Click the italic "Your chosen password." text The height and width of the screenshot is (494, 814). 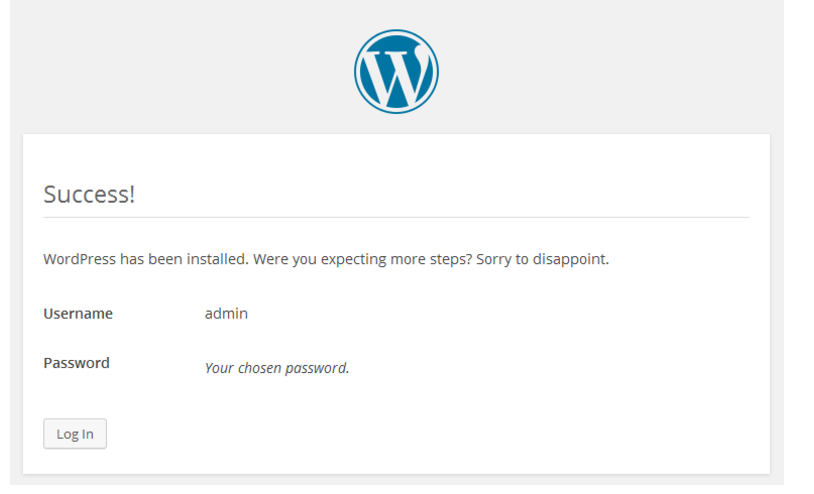pyautogui.click(x=277, y=368)
